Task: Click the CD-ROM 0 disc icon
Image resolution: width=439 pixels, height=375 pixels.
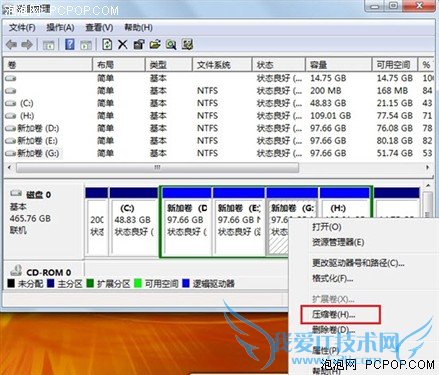Action: (16, 271)
